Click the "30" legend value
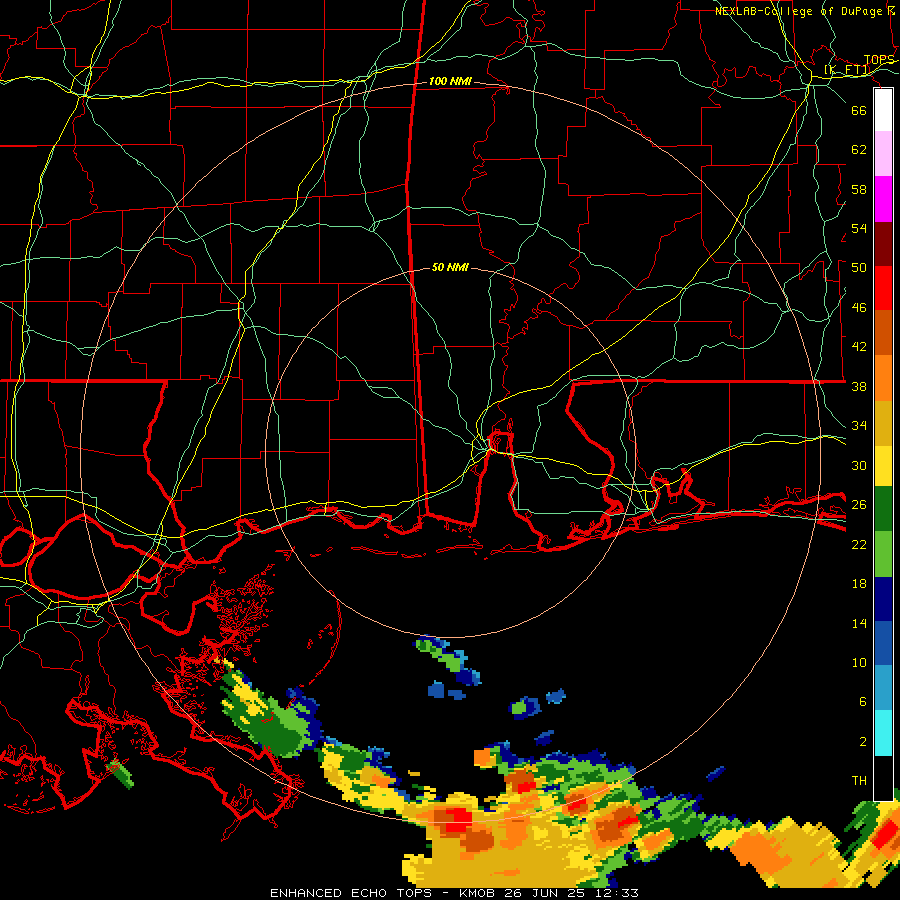The height and width of the screenshot is (900, 900). tap(859, 465)
